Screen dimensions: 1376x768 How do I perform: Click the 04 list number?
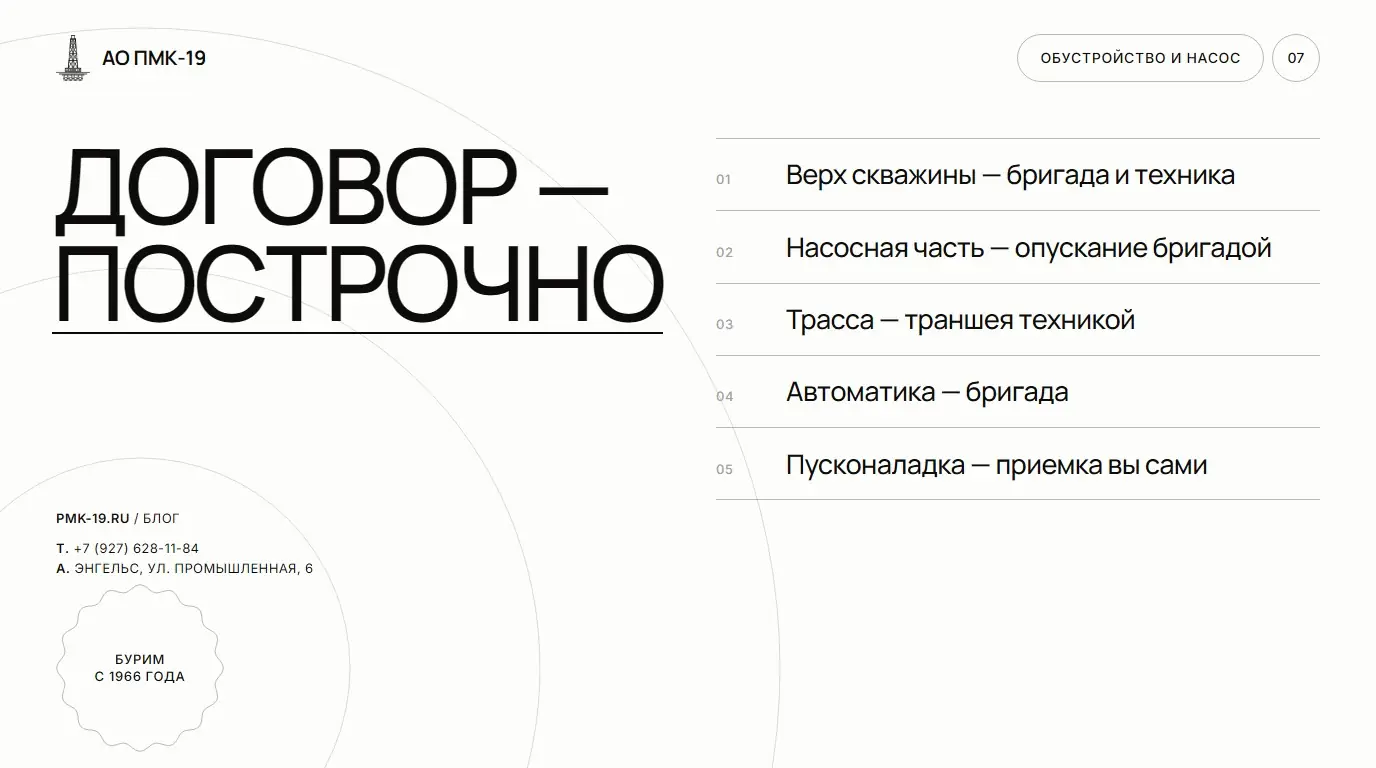725,397
